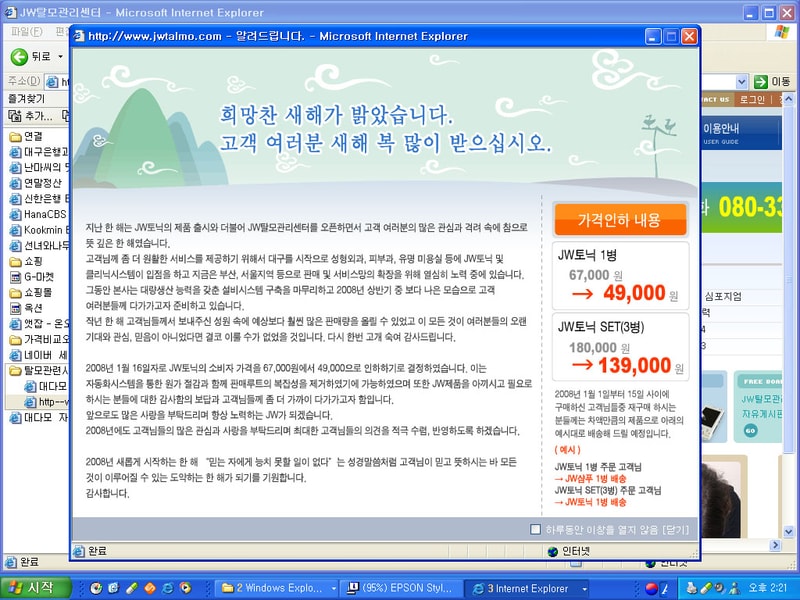Click the 완료 page icon in popup status bar
This screenshot has height=600, width=800.
point(79,551)
